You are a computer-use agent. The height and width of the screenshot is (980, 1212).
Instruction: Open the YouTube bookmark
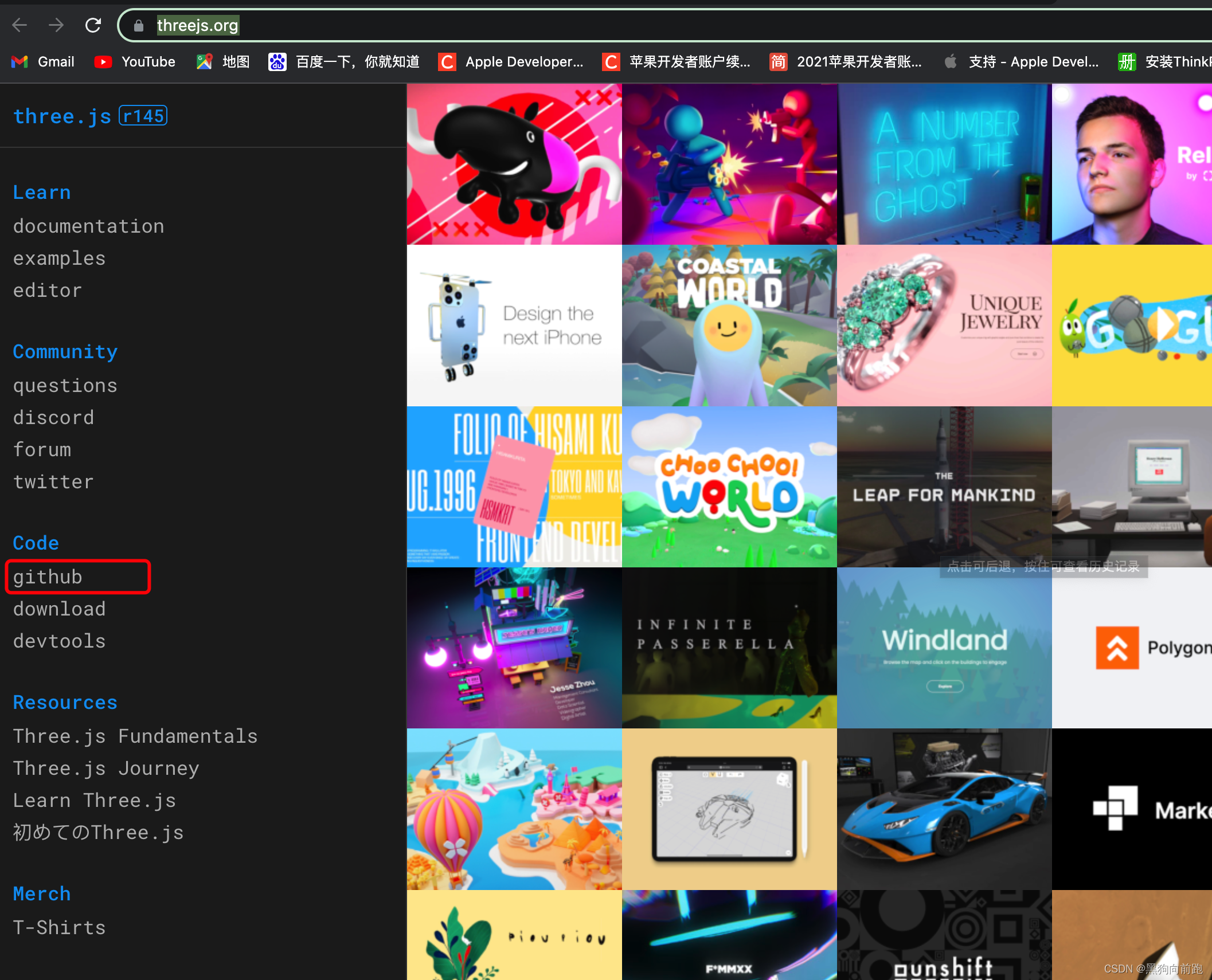tap(135, 62)
